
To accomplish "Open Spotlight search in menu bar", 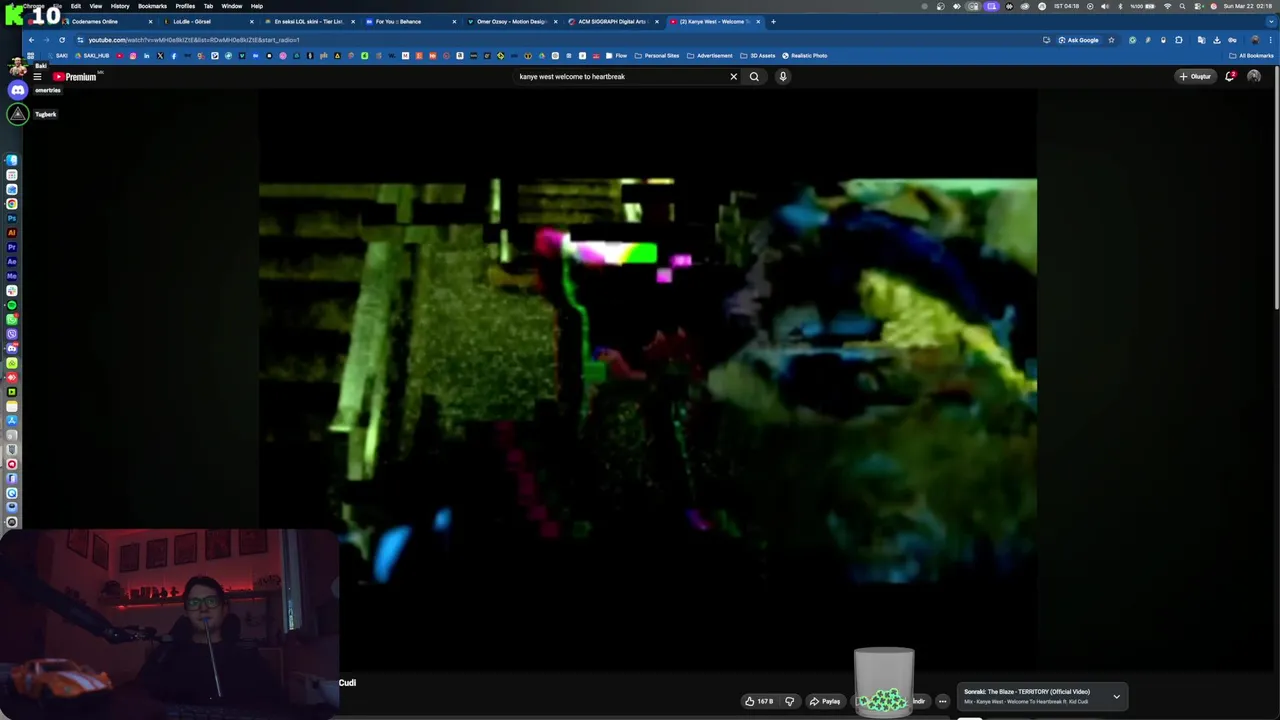I will (x=1184, y=6).
